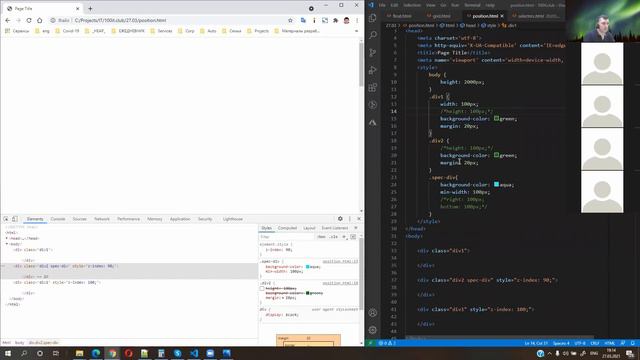Add new style rule plus button

point(344,237)
